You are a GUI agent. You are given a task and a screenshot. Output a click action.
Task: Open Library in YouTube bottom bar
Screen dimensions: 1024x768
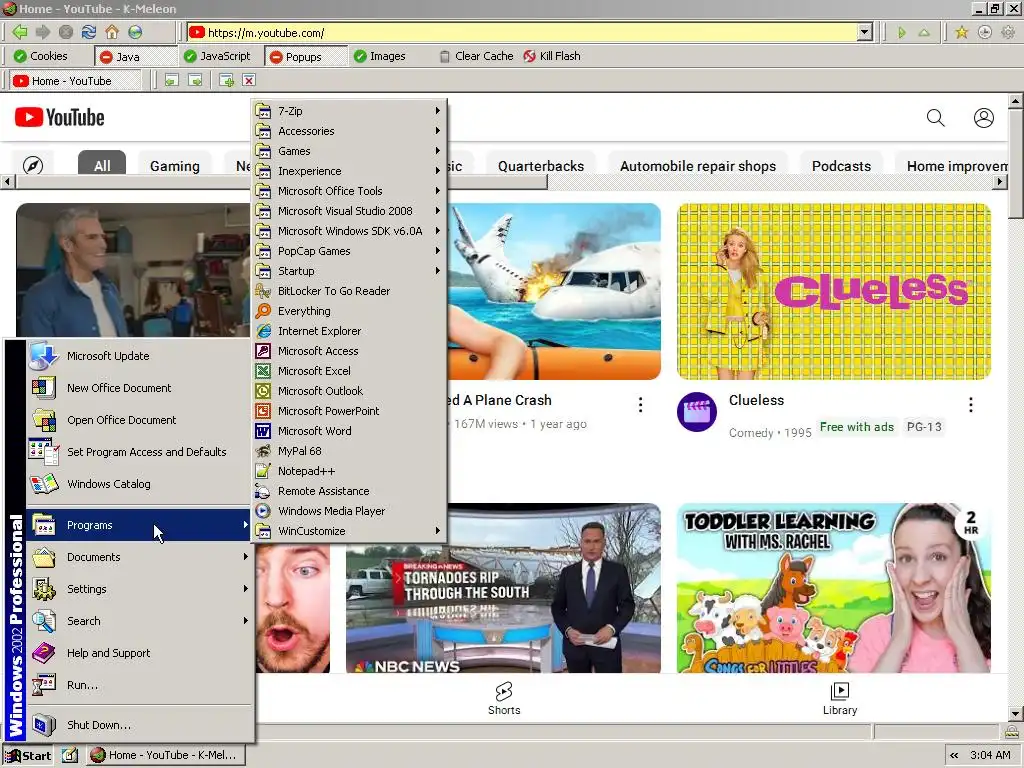pos(840,699)
